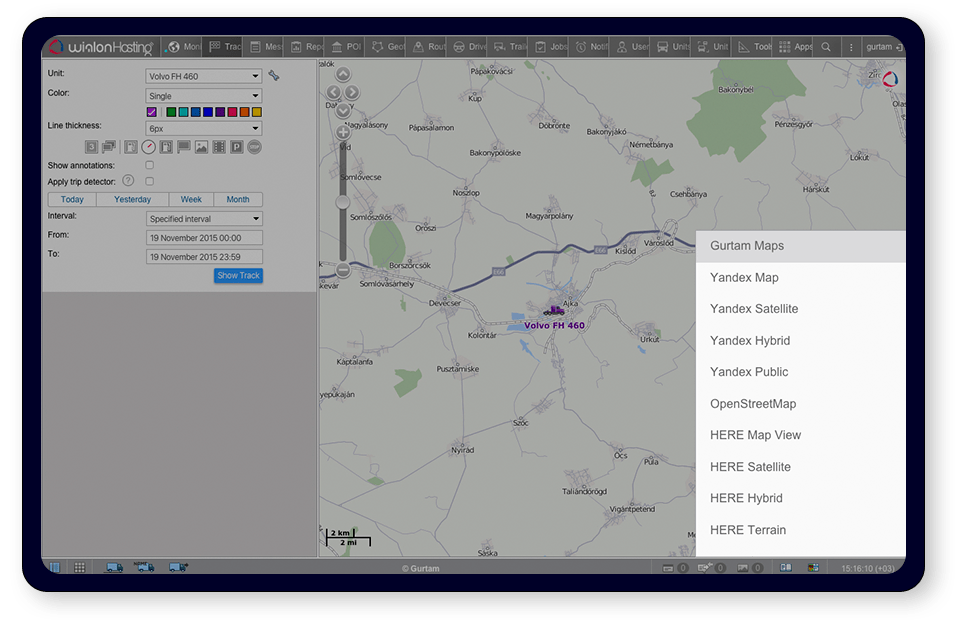Select the Month interval button
Viewport: 967px width, 625px height.
(238, 199)
